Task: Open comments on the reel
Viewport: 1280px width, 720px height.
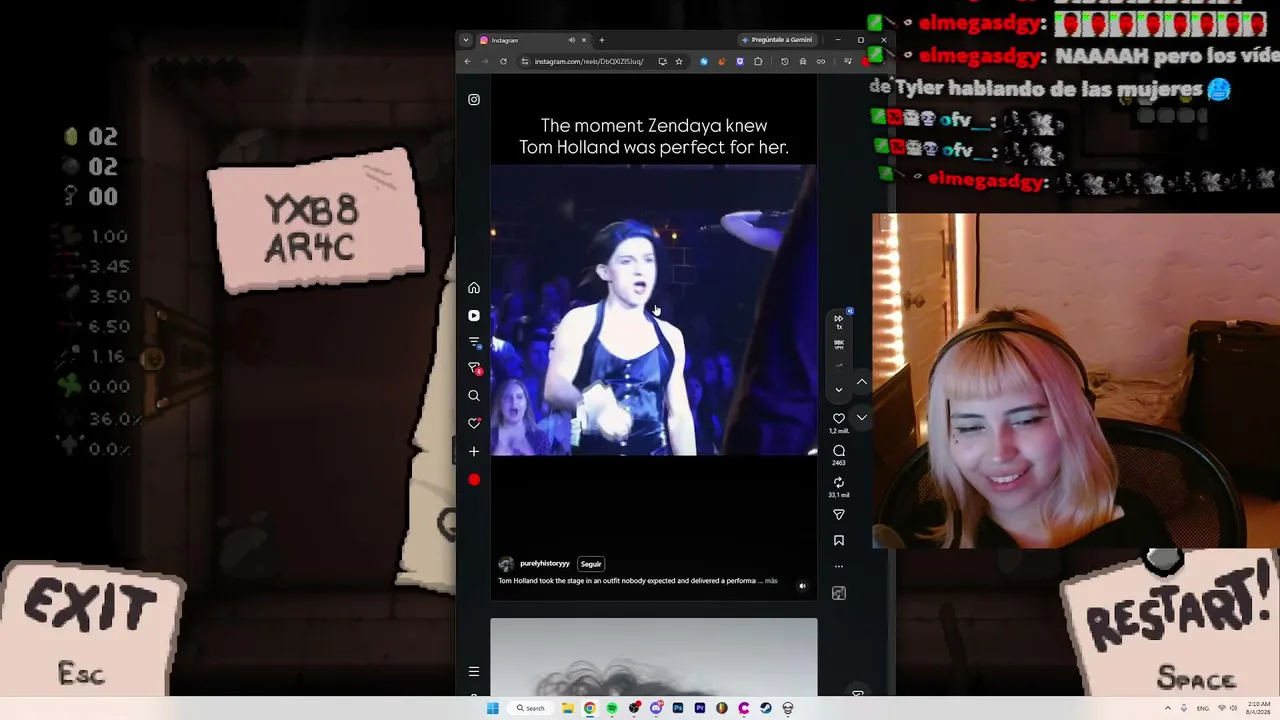Action: (x=839, y=451)
